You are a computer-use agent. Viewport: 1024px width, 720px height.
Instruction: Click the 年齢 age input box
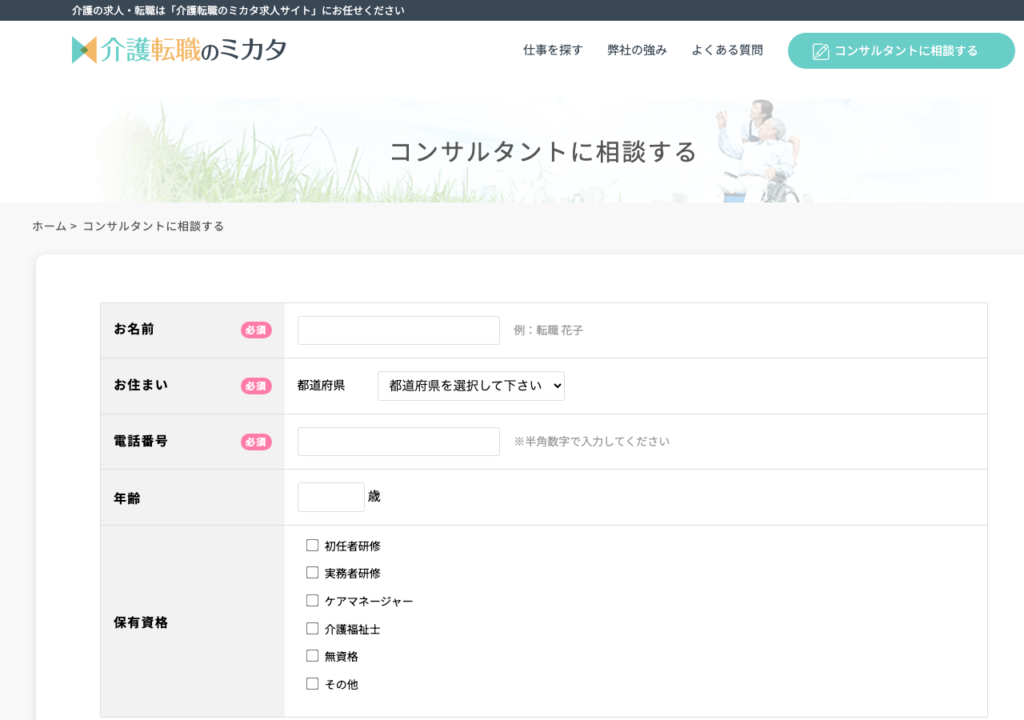(330, 497)
